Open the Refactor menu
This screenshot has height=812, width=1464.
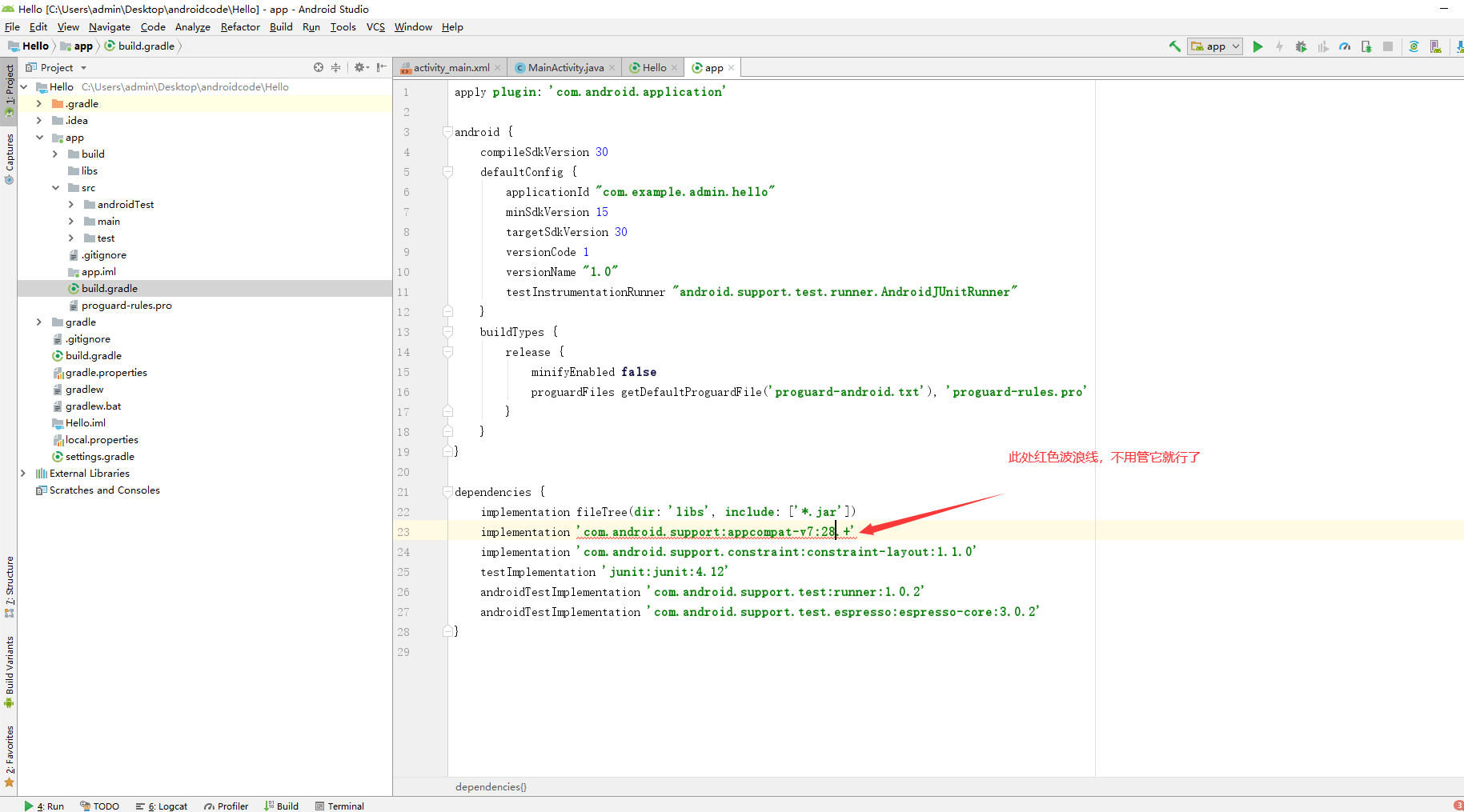240,26
